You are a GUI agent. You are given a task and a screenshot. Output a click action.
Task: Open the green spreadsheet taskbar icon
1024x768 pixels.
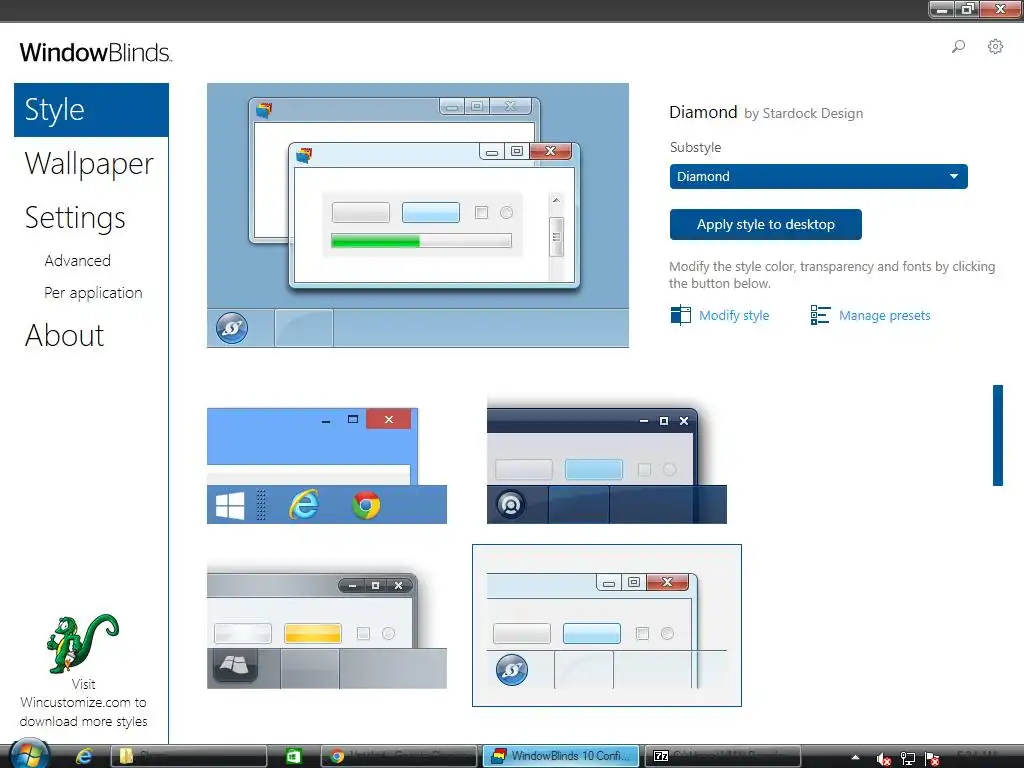(293, 756)
